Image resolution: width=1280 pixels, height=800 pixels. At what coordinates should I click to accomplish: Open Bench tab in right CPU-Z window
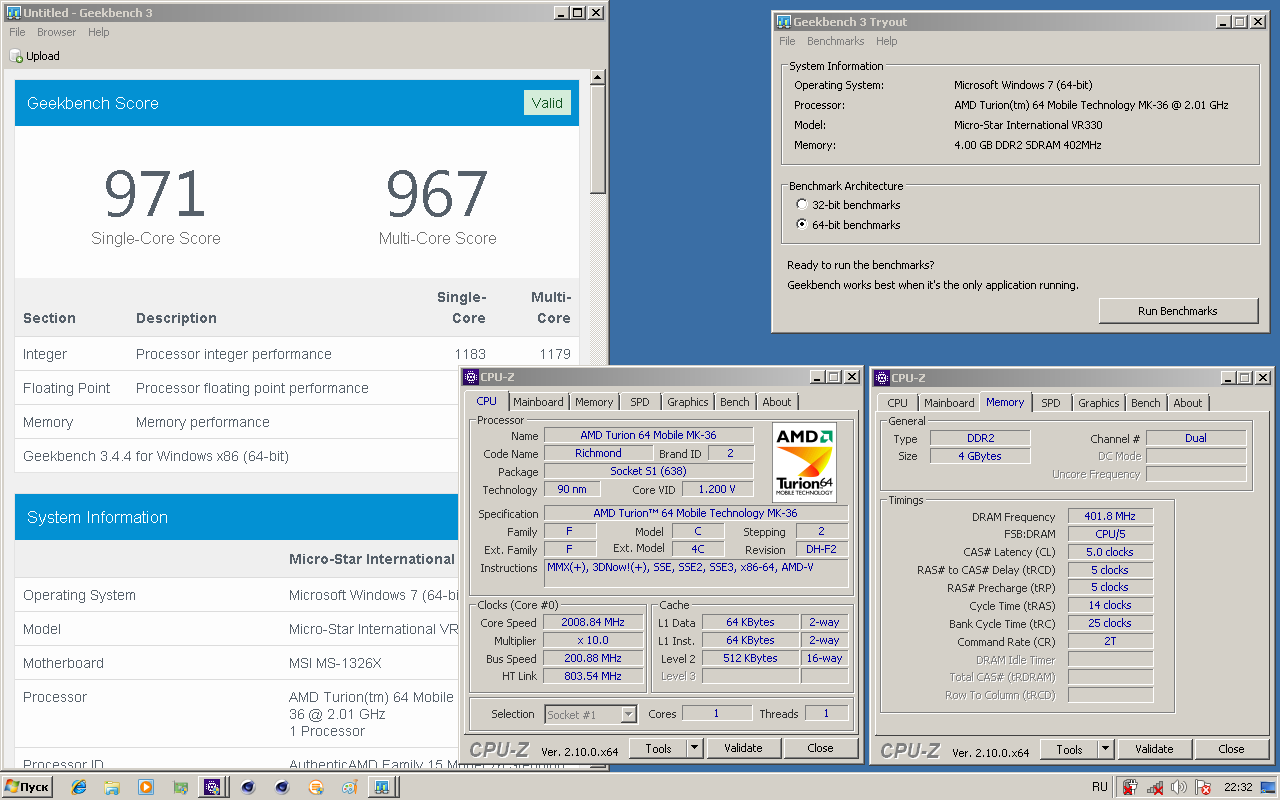[x=1146, y=403]
